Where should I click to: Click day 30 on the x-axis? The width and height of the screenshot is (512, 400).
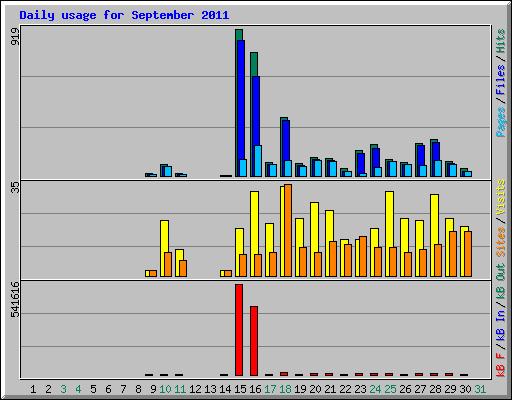pos(465,389)
